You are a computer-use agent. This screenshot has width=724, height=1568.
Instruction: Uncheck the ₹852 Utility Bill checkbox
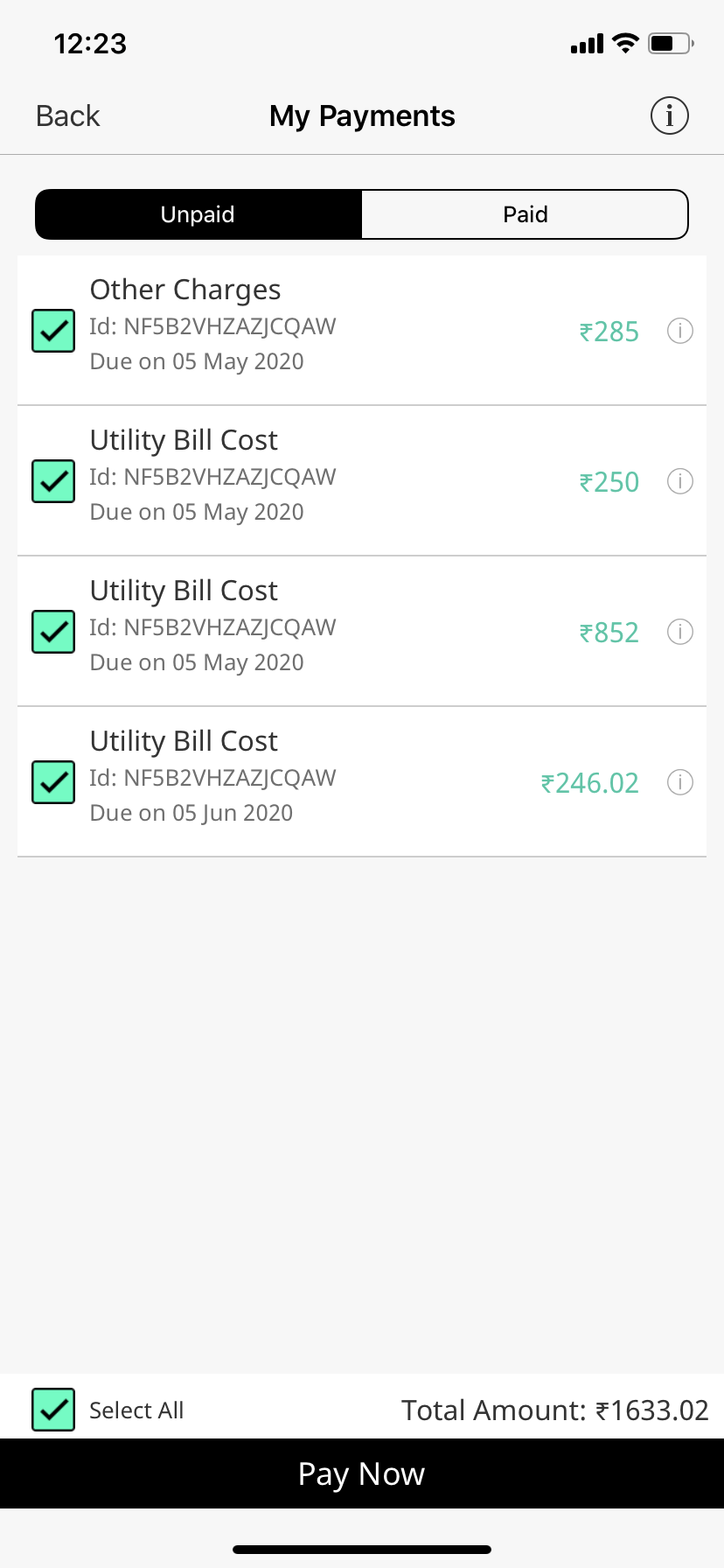(53, 632)
